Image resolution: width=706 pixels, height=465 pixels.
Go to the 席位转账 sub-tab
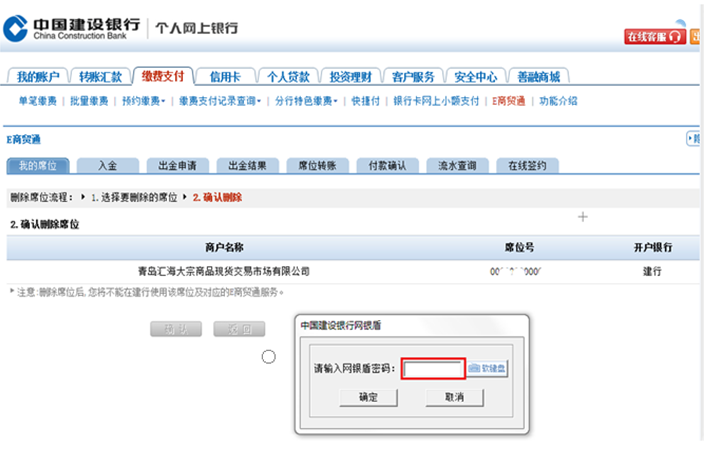(317, 166)
